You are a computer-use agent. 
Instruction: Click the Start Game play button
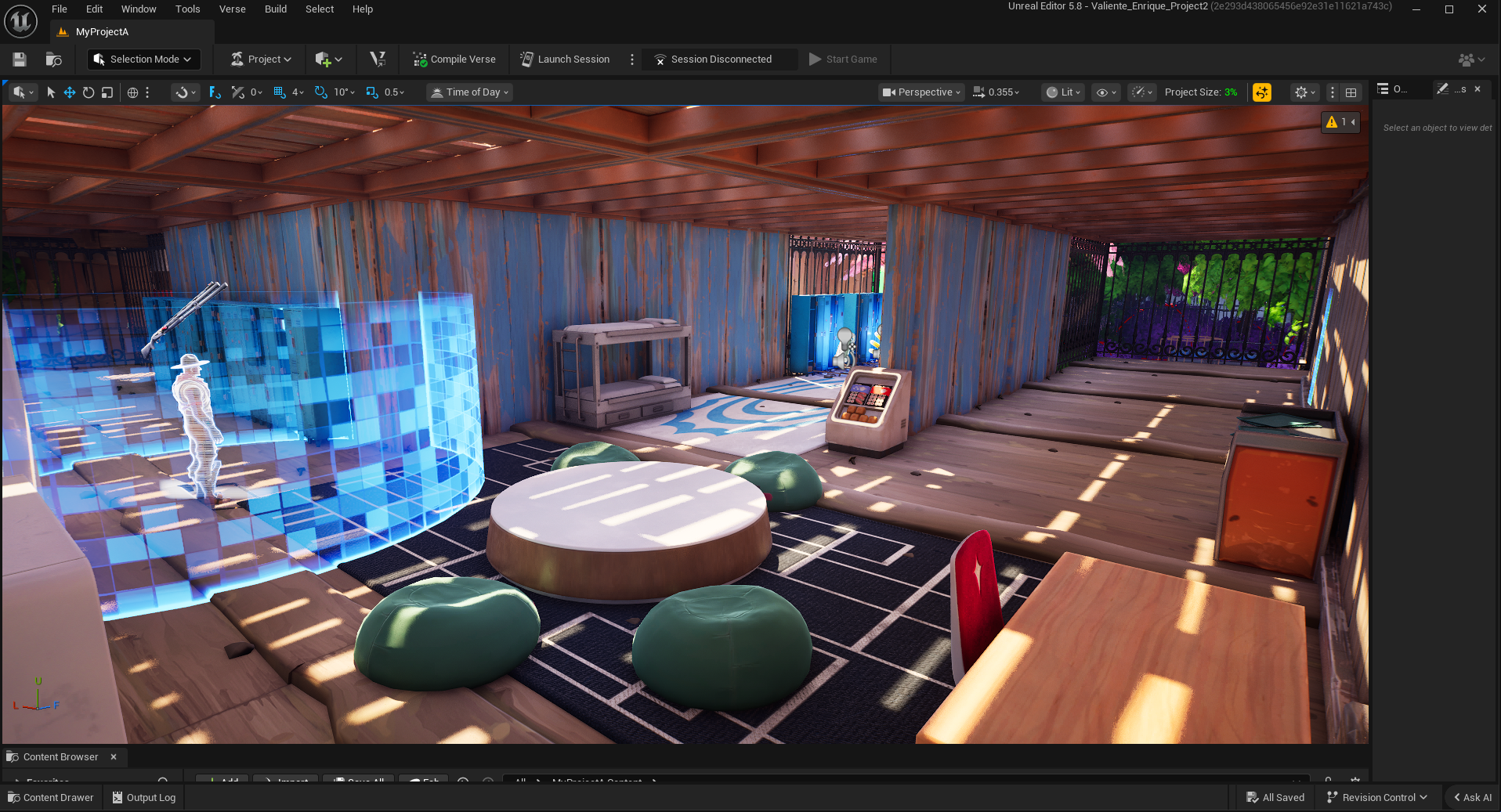(x=843, y=60)
